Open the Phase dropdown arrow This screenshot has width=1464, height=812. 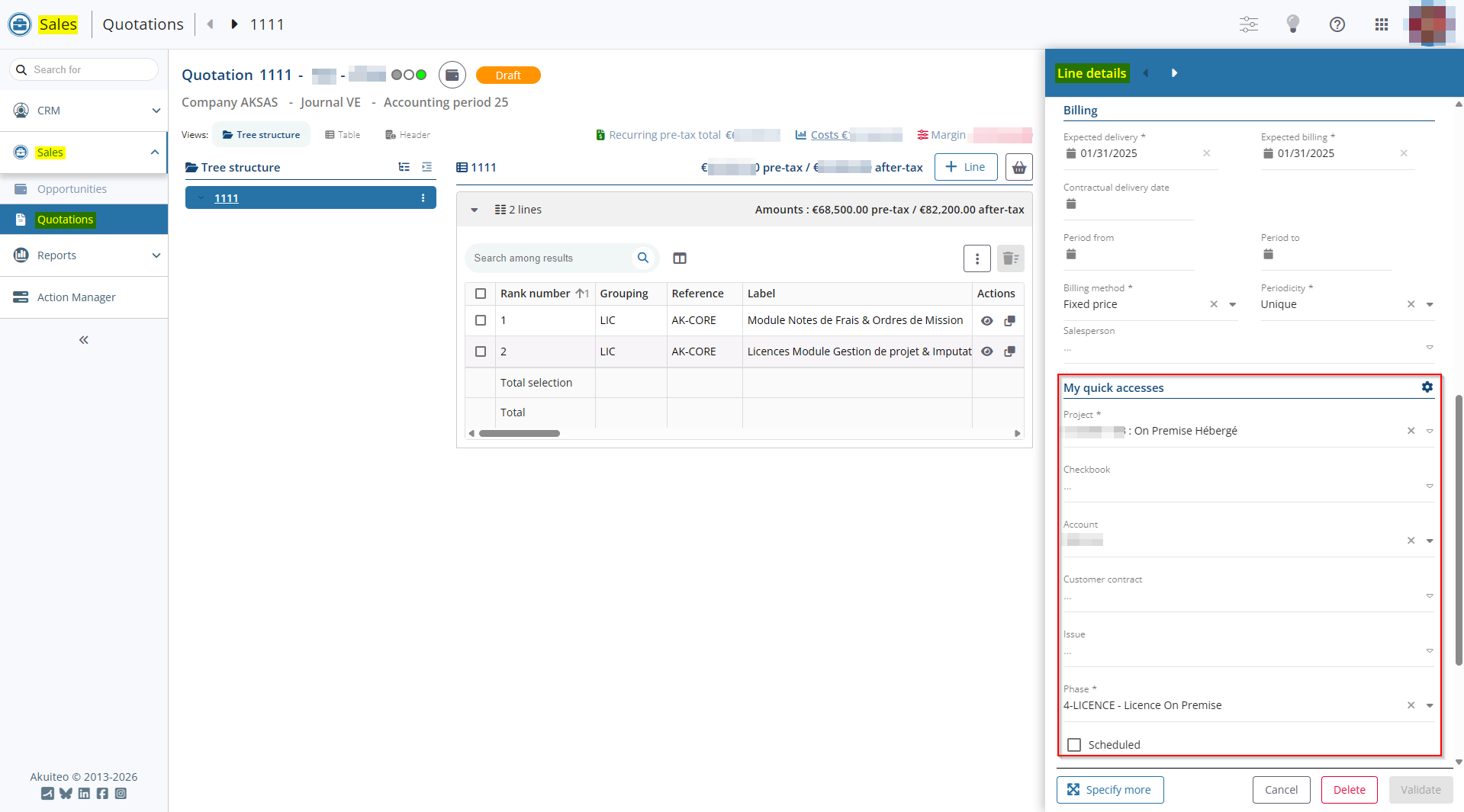[1429, 705]
